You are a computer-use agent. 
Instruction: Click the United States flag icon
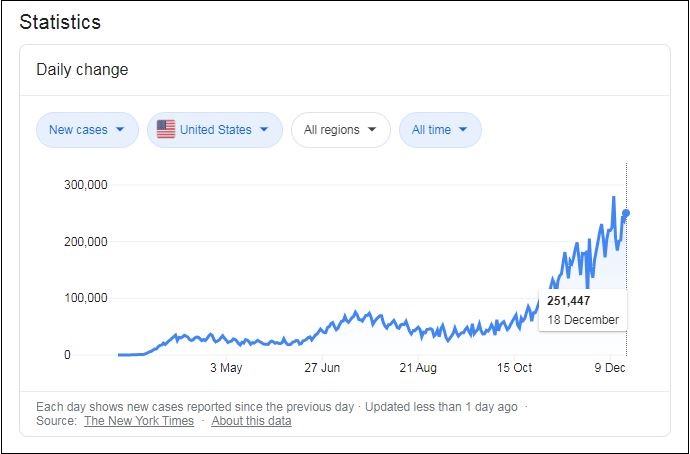[x=166, y=130]
